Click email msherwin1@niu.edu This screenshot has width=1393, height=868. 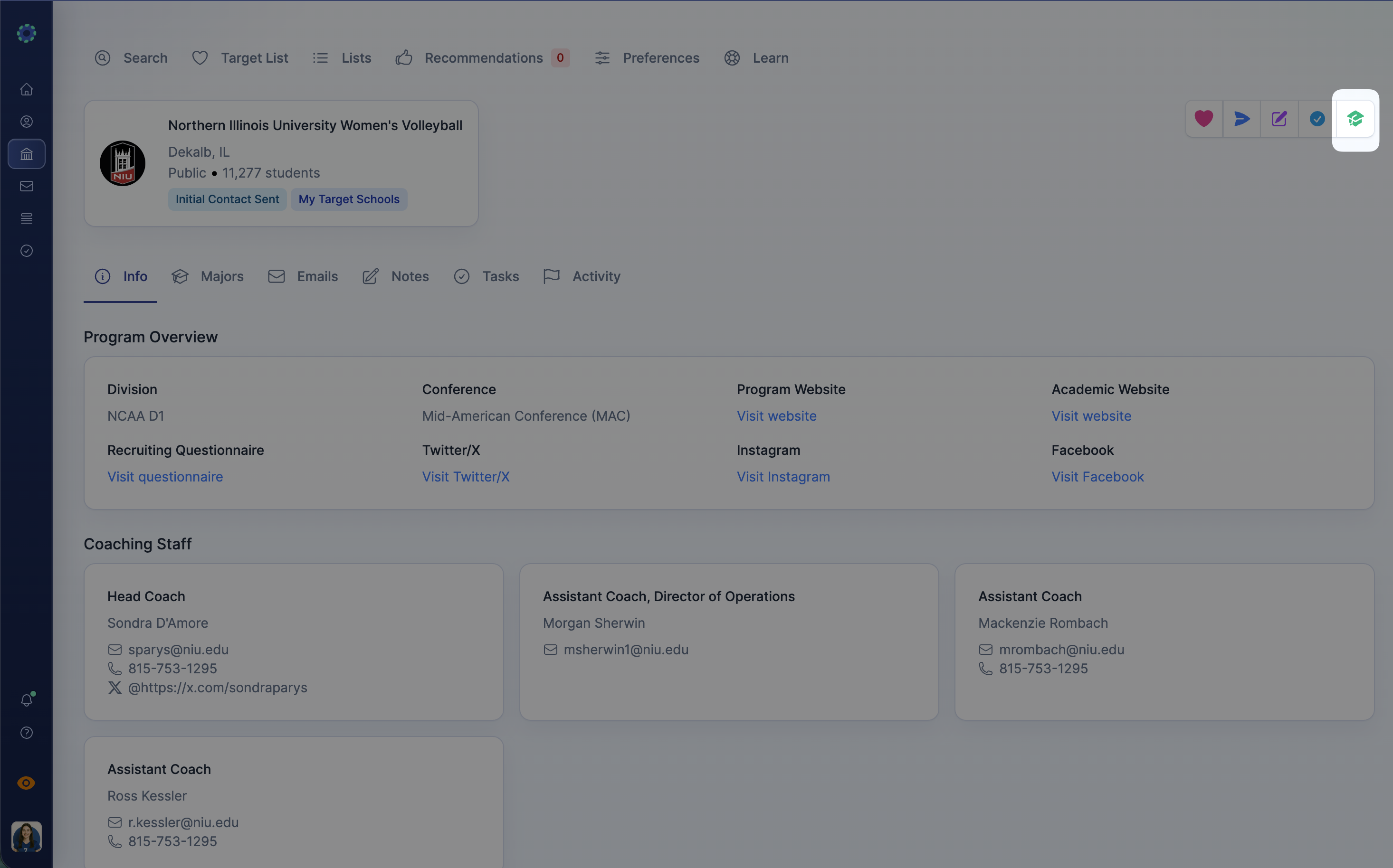click(x=626, y=649)
